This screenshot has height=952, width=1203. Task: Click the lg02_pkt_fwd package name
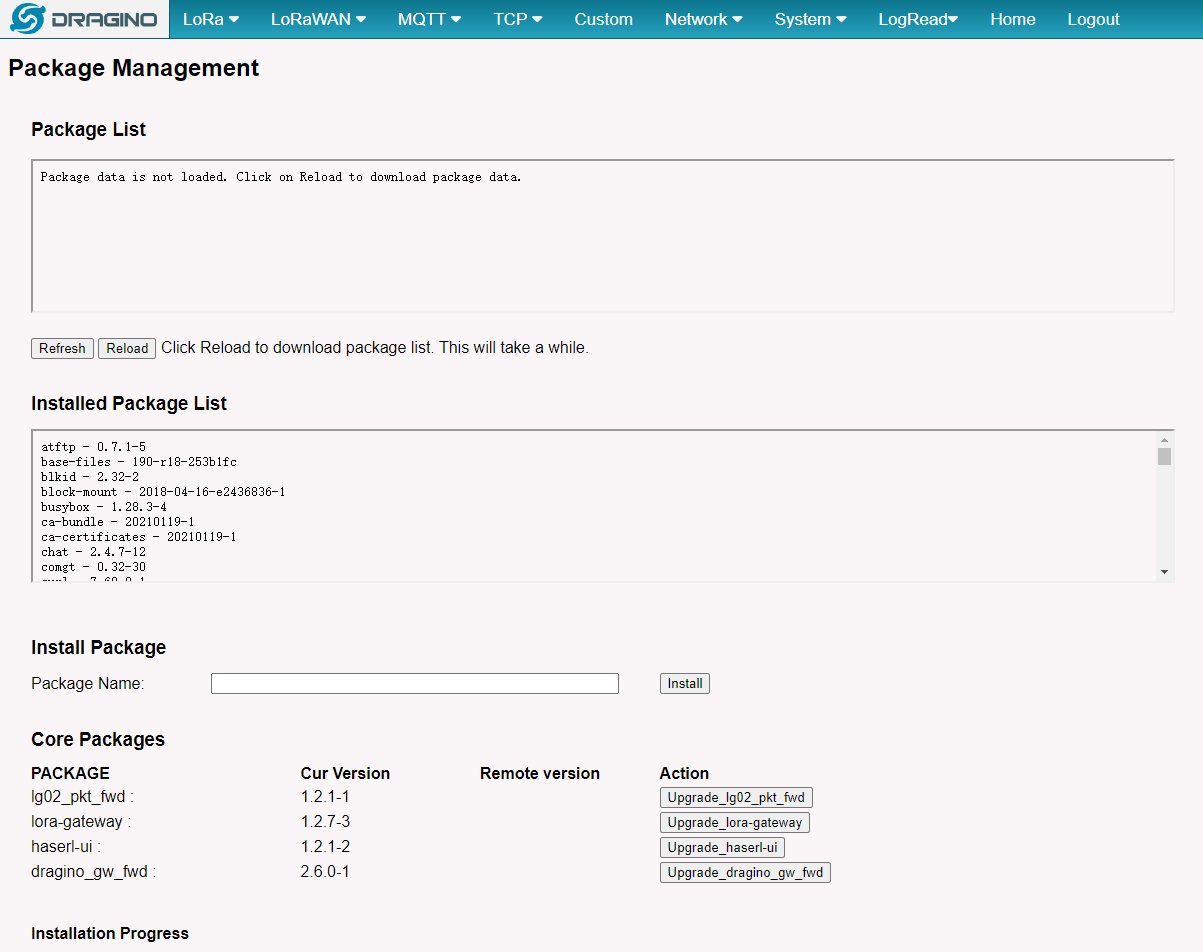click(x=82, y=797)
